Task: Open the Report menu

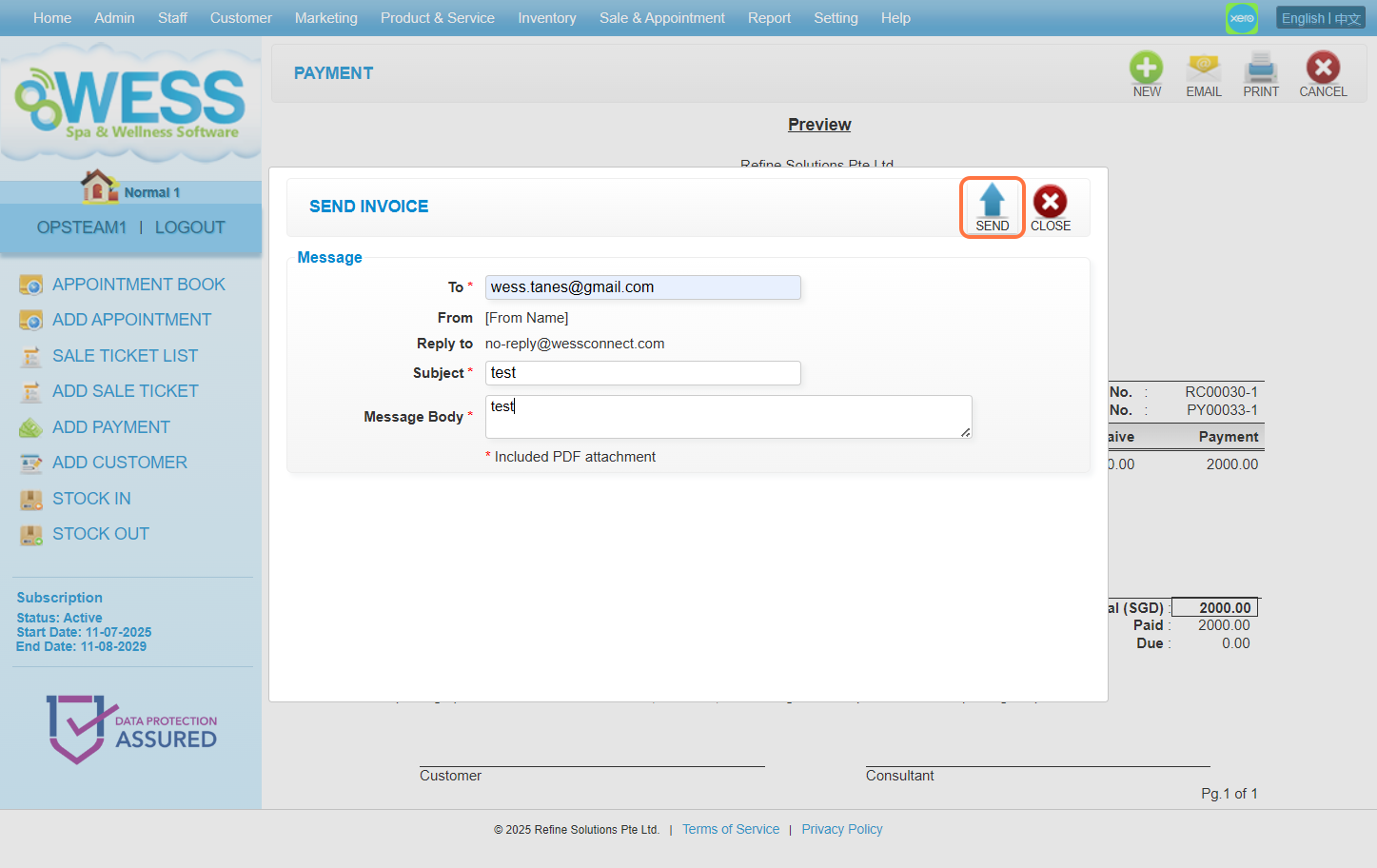Action: tap(769, 18)
